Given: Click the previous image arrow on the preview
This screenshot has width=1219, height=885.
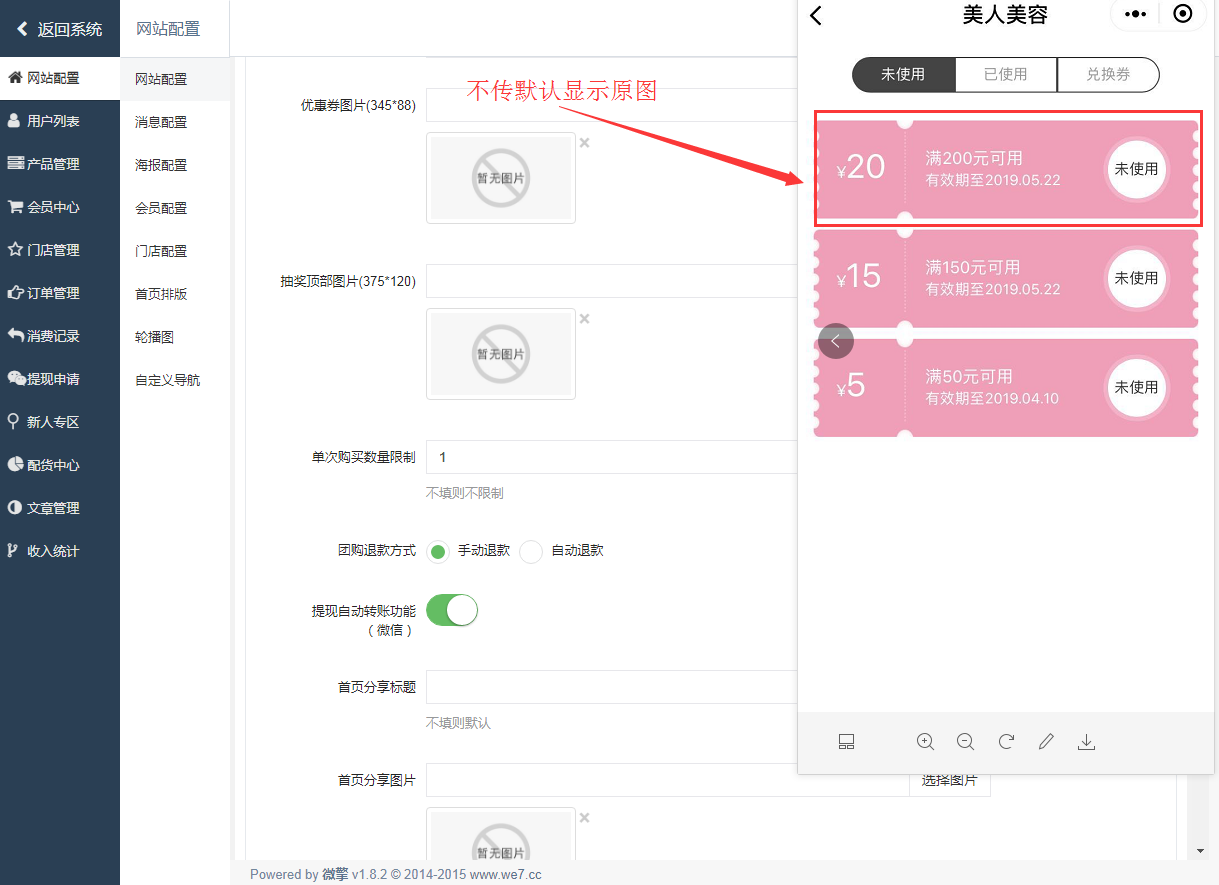Looking at the screenshot, I should pos(836,341).
